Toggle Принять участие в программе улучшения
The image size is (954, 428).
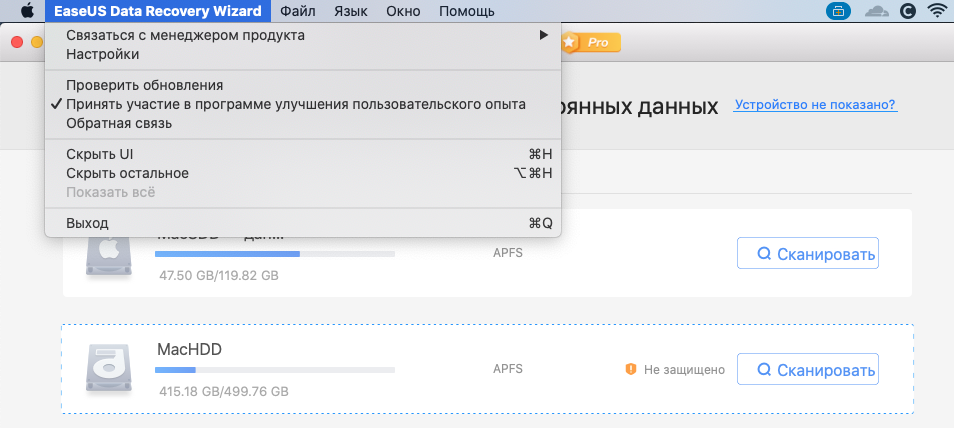click(295, 104)
